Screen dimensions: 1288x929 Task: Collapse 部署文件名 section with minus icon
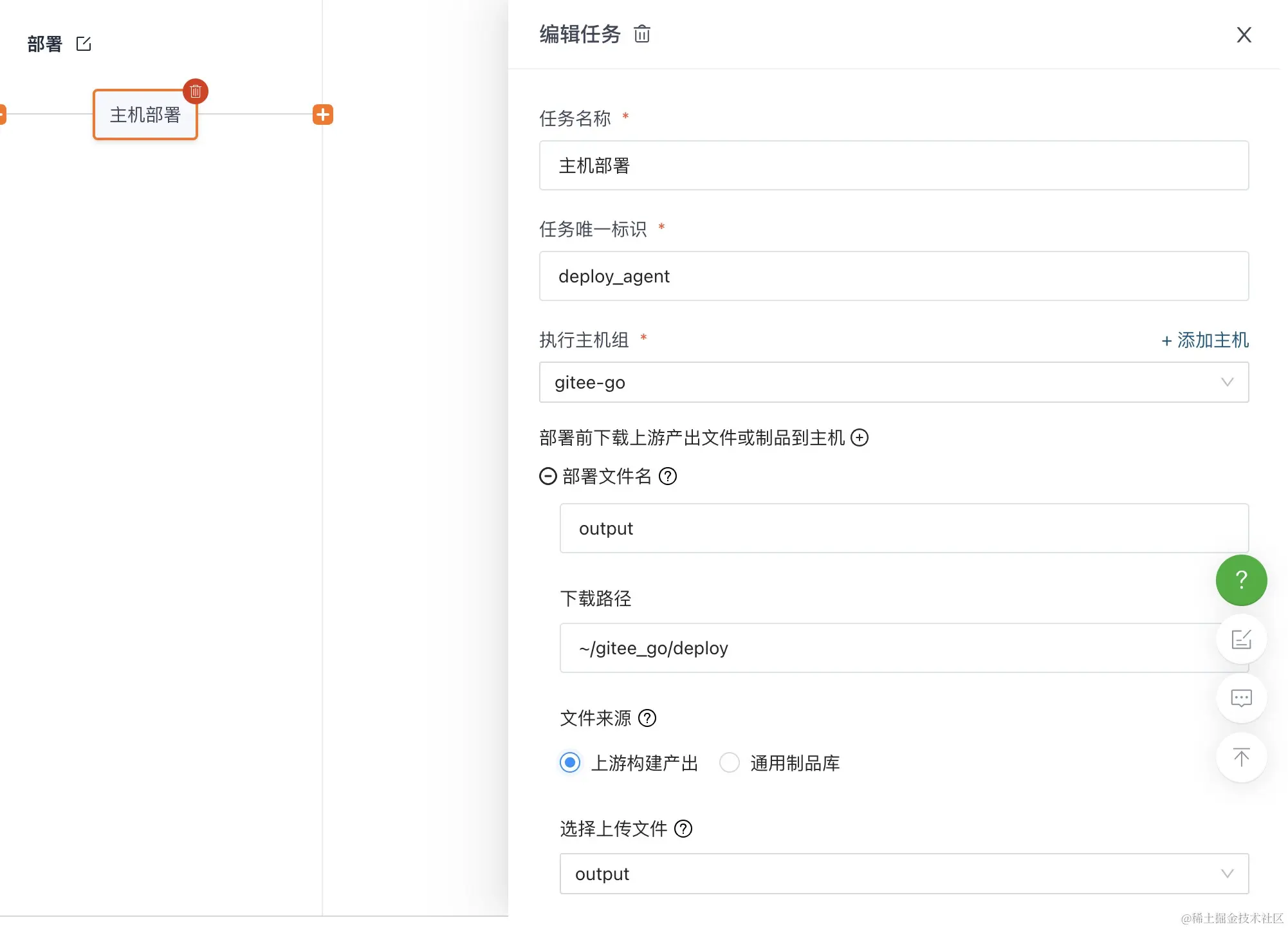tap(547, 476)
